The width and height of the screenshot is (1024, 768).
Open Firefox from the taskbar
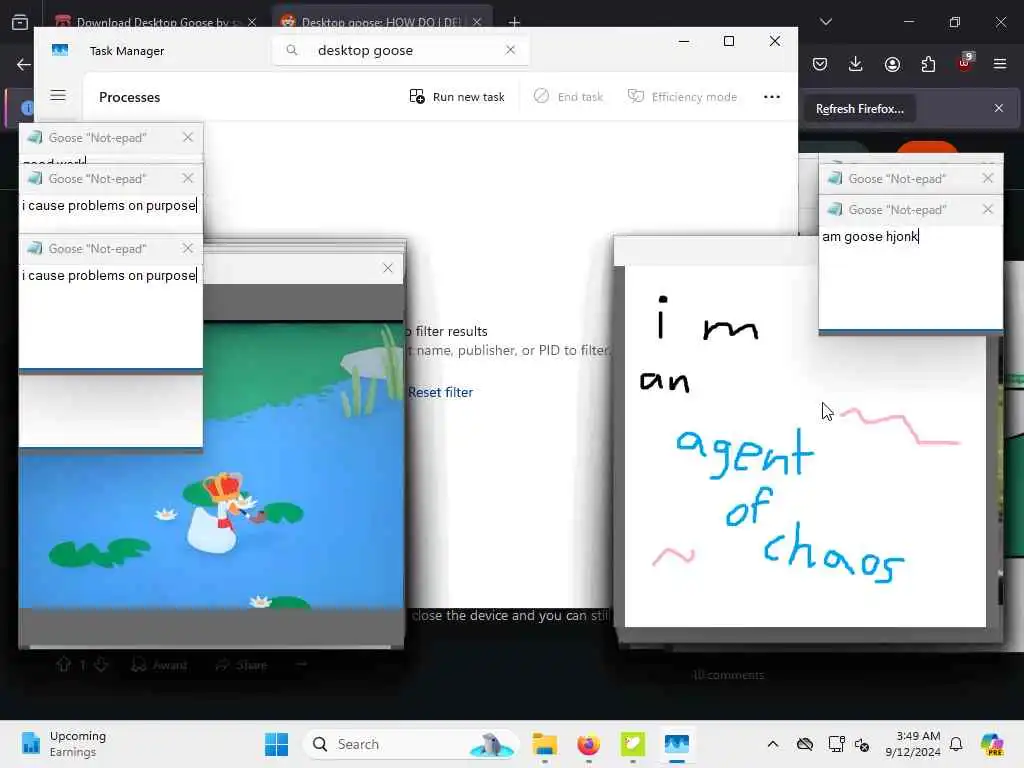[x=588, y=744]
